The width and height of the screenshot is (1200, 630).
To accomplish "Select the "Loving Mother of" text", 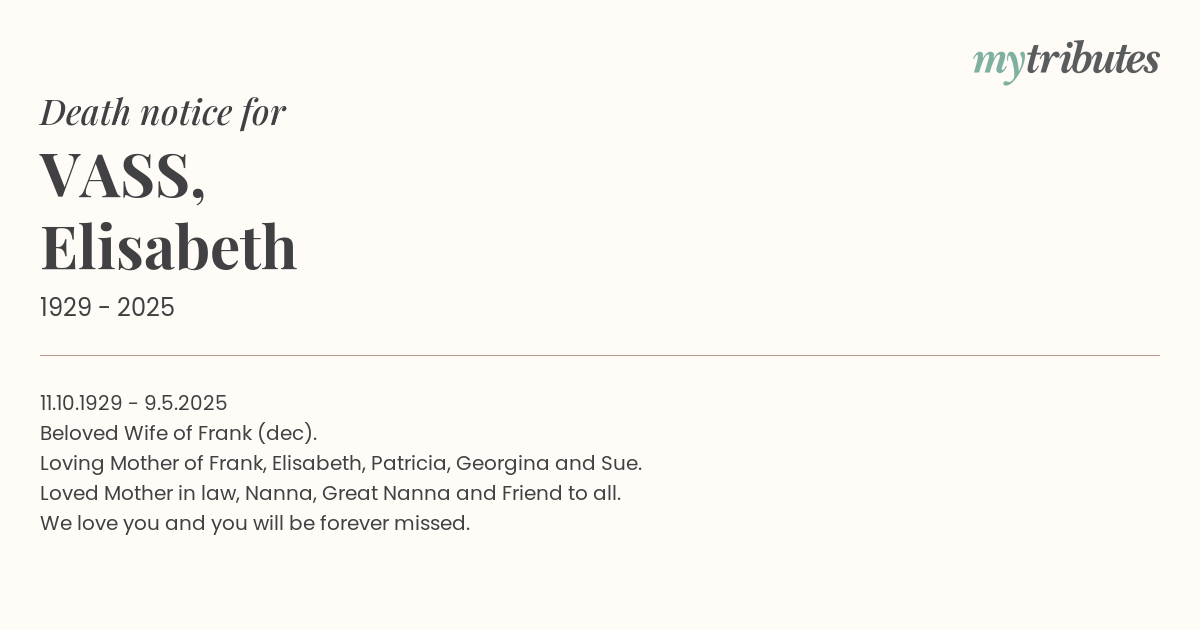I will point(121,463).
